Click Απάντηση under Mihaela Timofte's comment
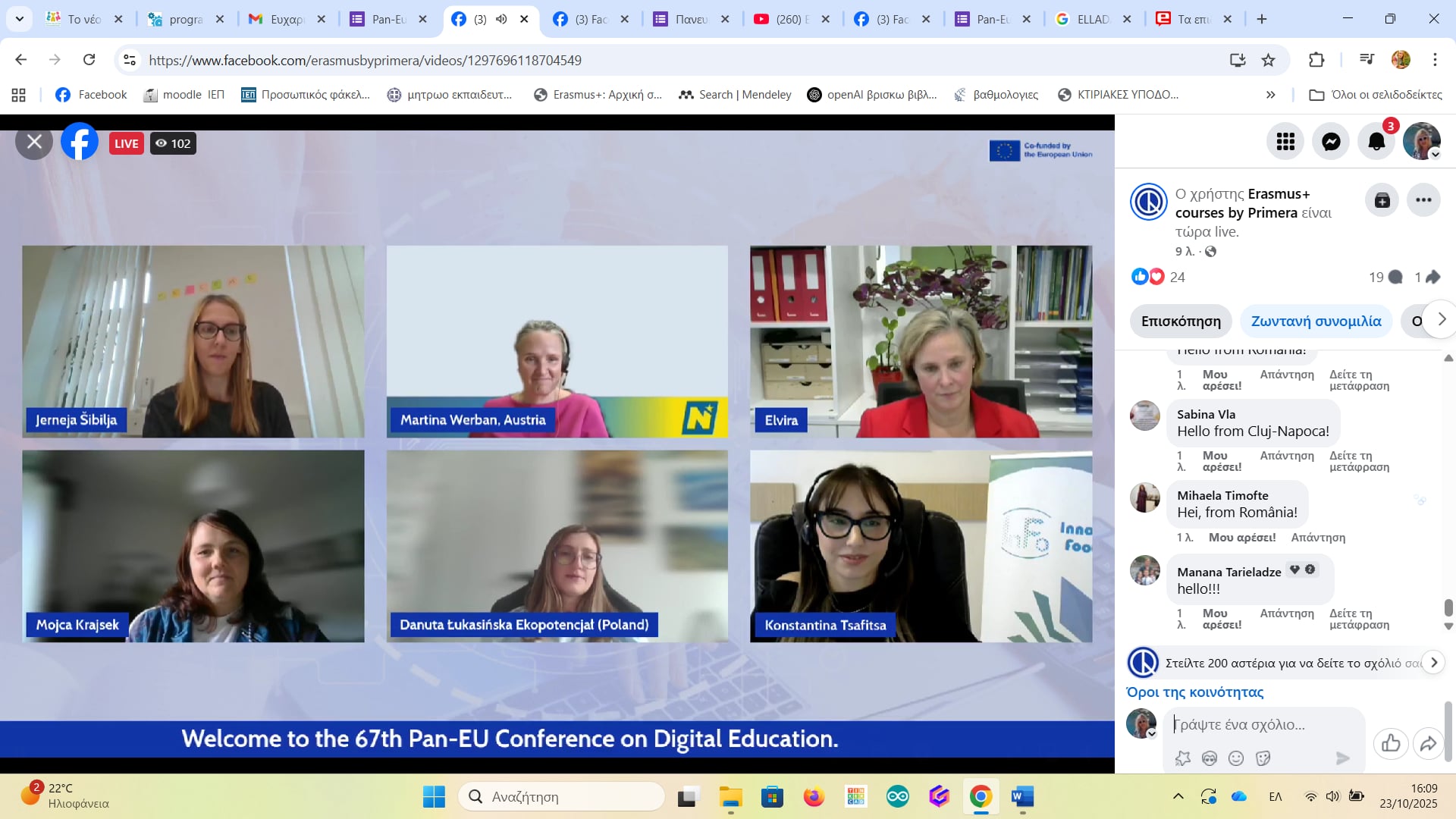The width and height of the screenshot is (1456, 819). pos(1318,538)
